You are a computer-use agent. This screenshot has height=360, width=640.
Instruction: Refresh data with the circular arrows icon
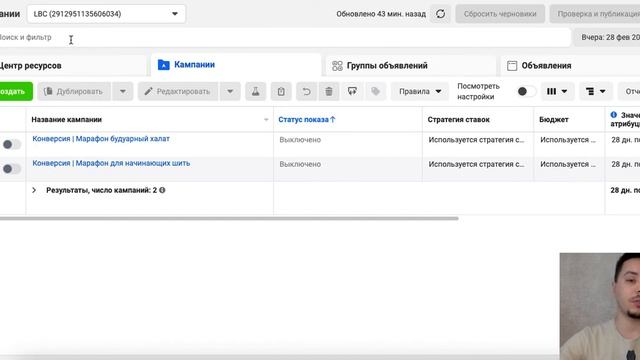click(x=440, y=14)
